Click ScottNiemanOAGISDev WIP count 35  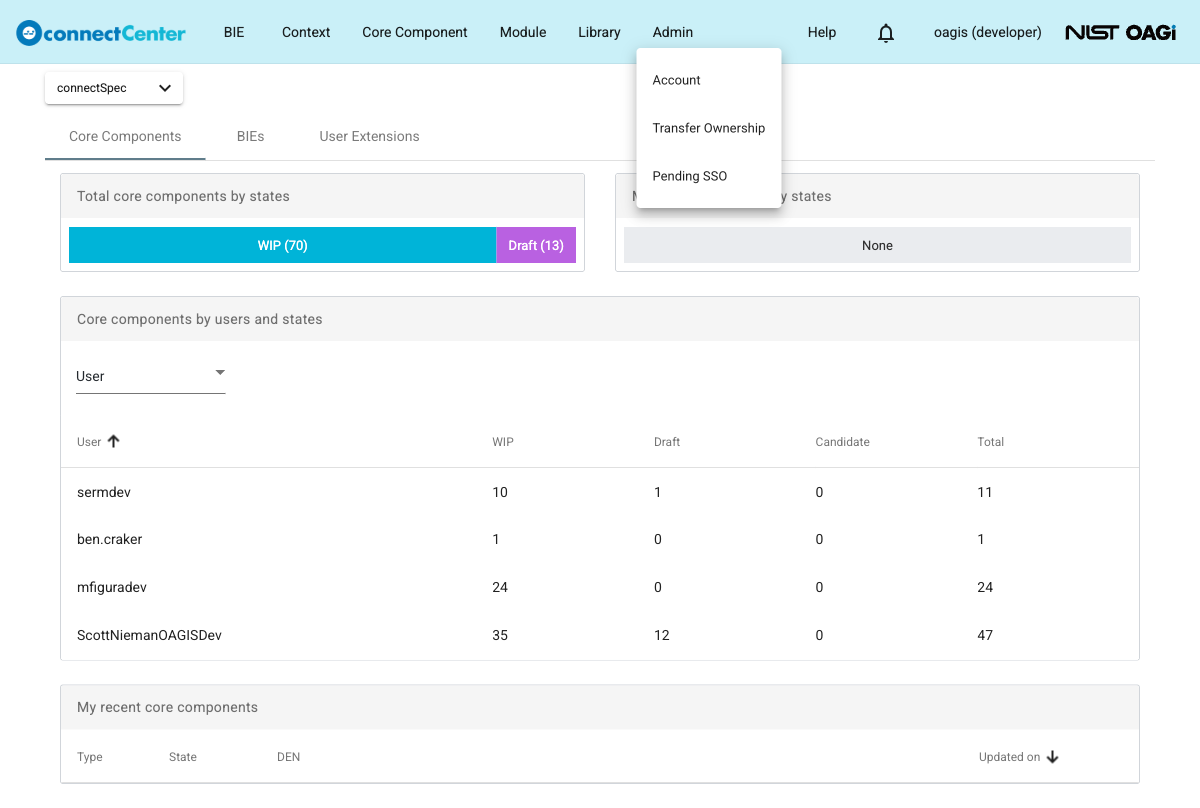click(x=500, y=635)
